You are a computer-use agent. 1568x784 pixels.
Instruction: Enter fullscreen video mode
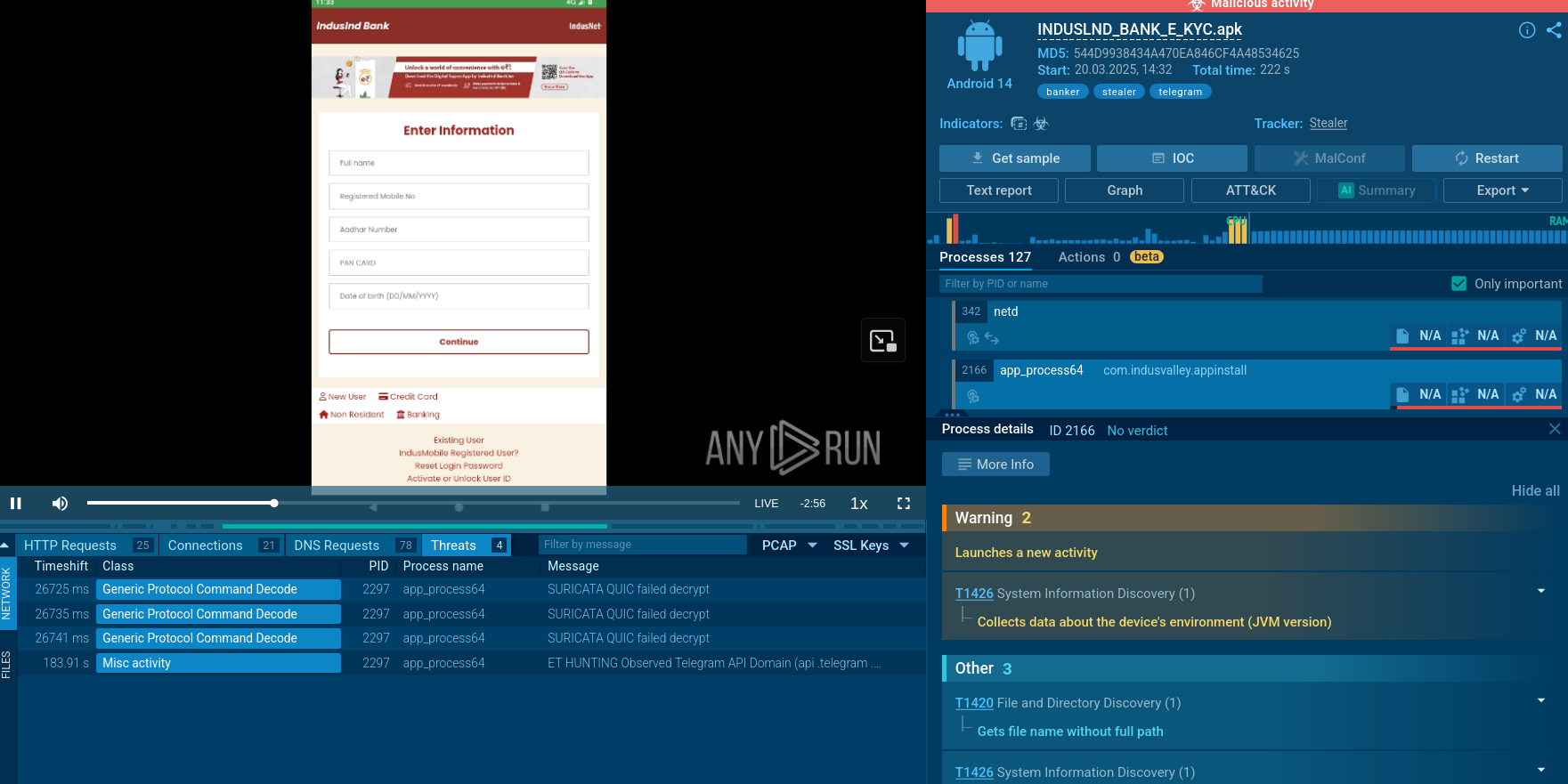point(904,504)
